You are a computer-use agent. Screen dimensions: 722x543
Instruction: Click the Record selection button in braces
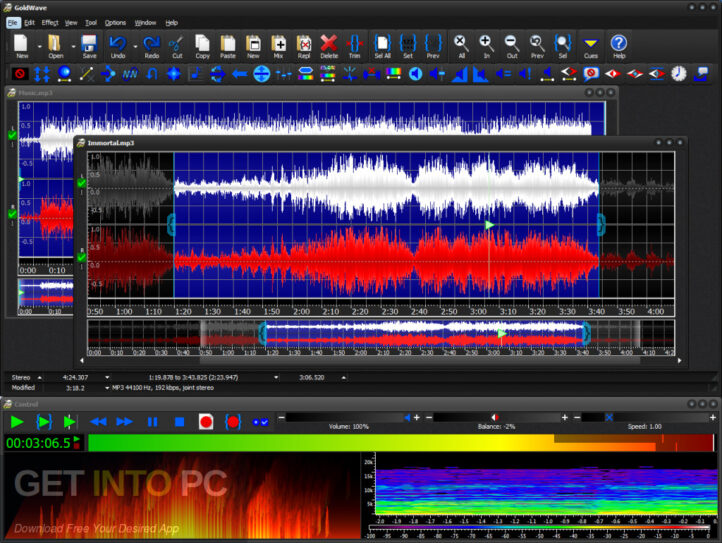[x=233, y=422]
